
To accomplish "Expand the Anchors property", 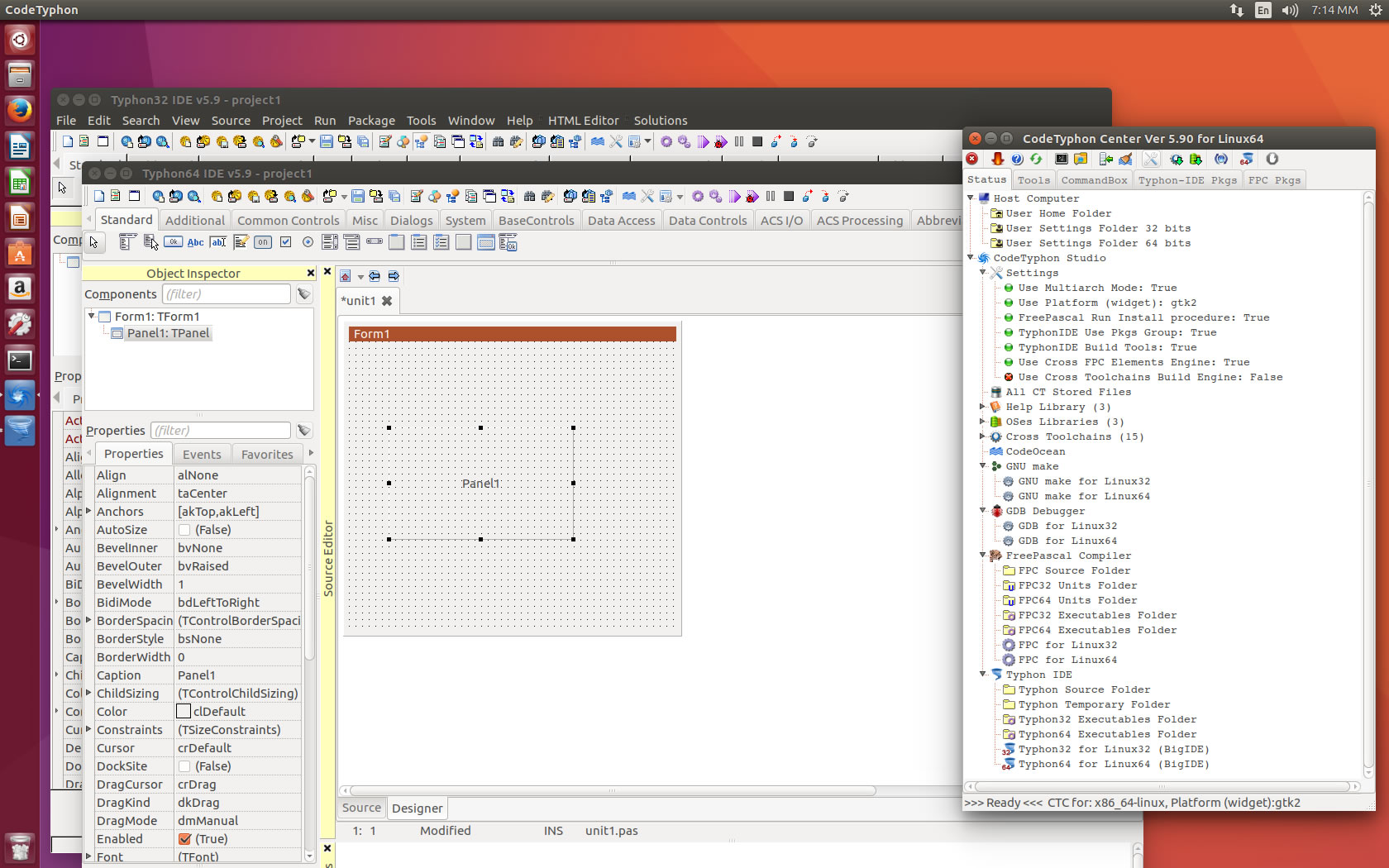I will (x=88, y=511).
